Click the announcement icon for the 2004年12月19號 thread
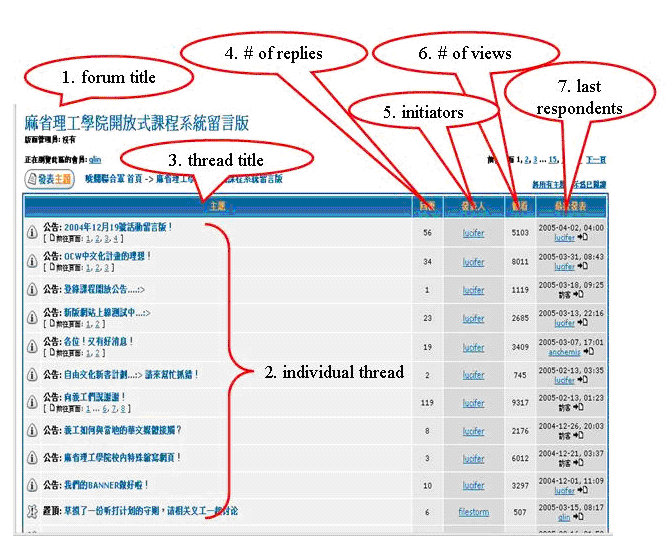Screen dimensions: 667x536 click(x=32, y=232)
